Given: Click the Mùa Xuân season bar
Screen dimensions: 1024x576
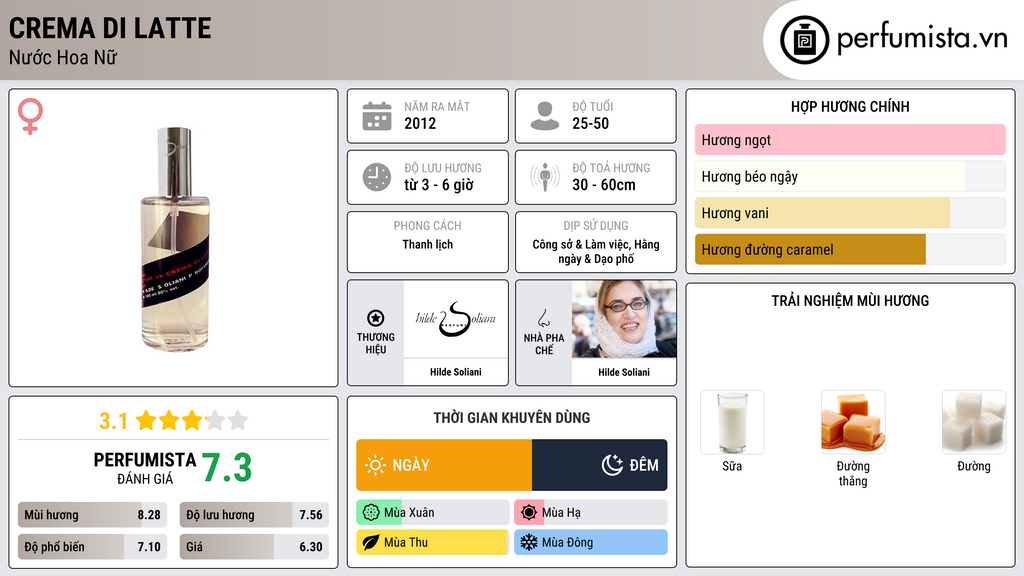Looking at the screenshot, I should (x=433, y=513).
